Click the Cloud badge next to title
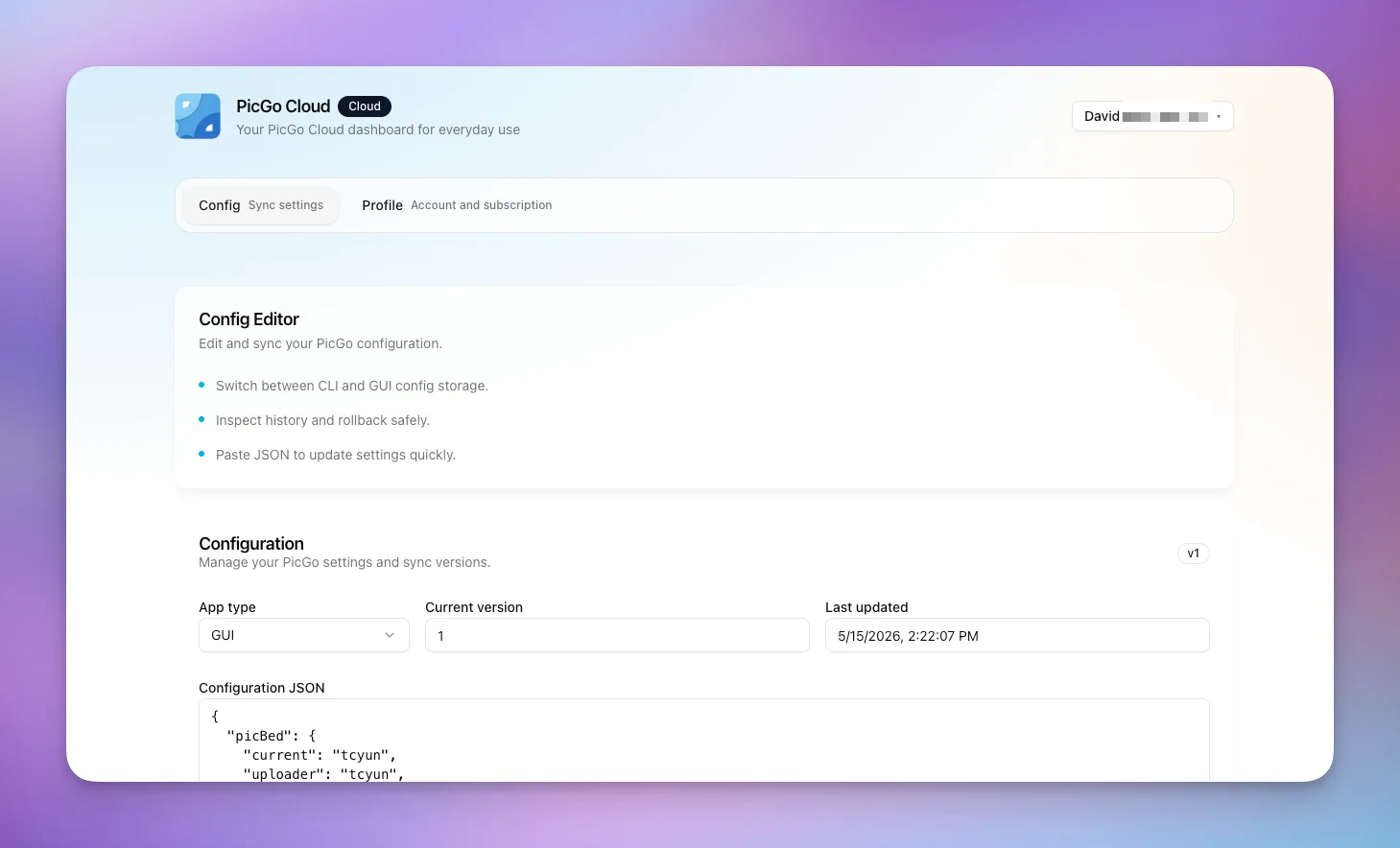 tap(365, 106)
